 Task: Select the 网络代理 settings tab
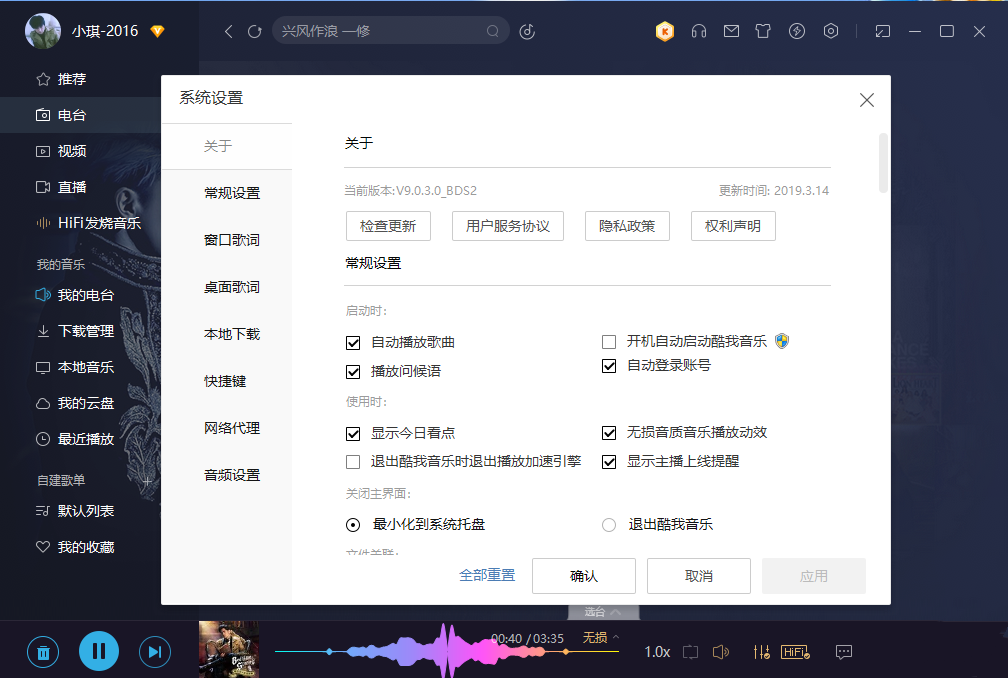[x=232, y=428]
